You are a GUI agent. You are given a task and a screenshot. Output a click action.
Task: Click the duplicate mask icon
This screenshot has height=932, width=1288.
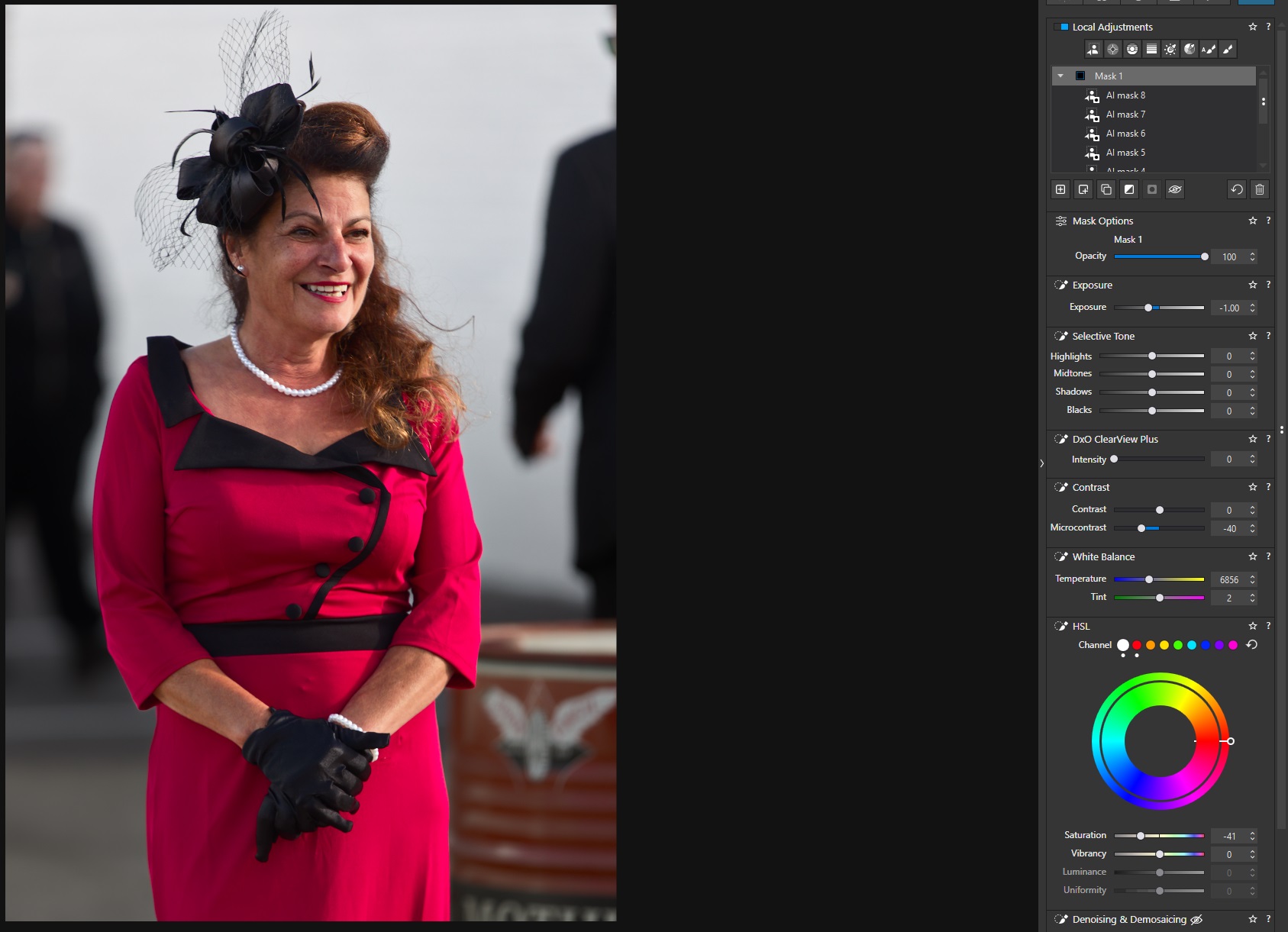1106,189
